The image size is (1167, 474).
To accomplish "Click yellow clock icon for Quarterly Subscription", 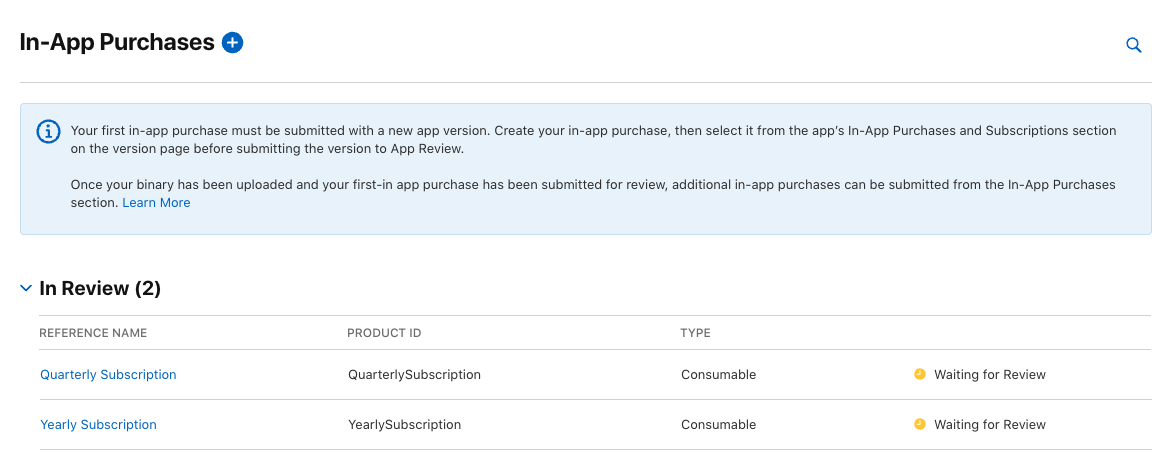I will 919,374.
